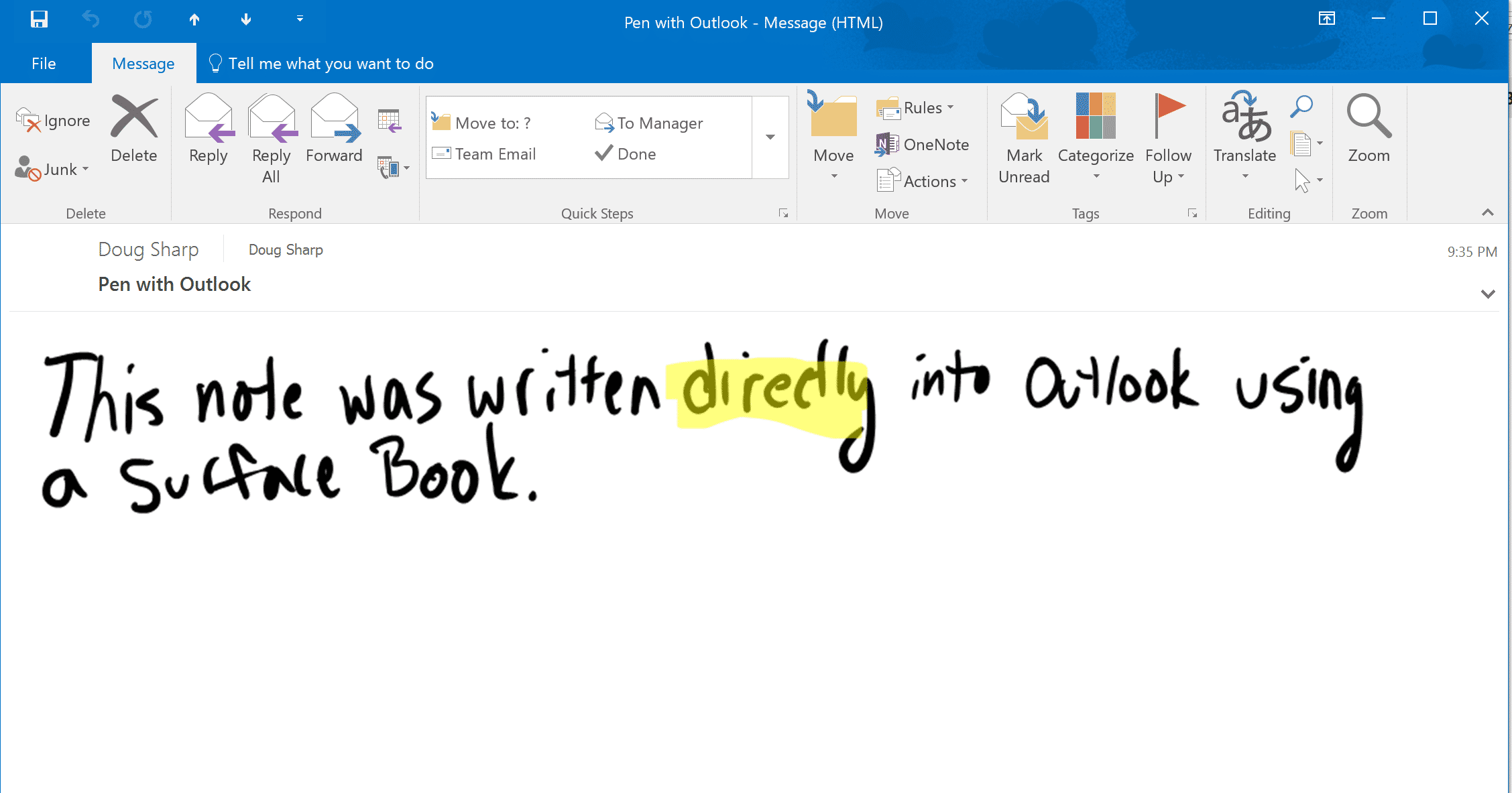Click the recipient Doug Sharp

tap(286, 250)
